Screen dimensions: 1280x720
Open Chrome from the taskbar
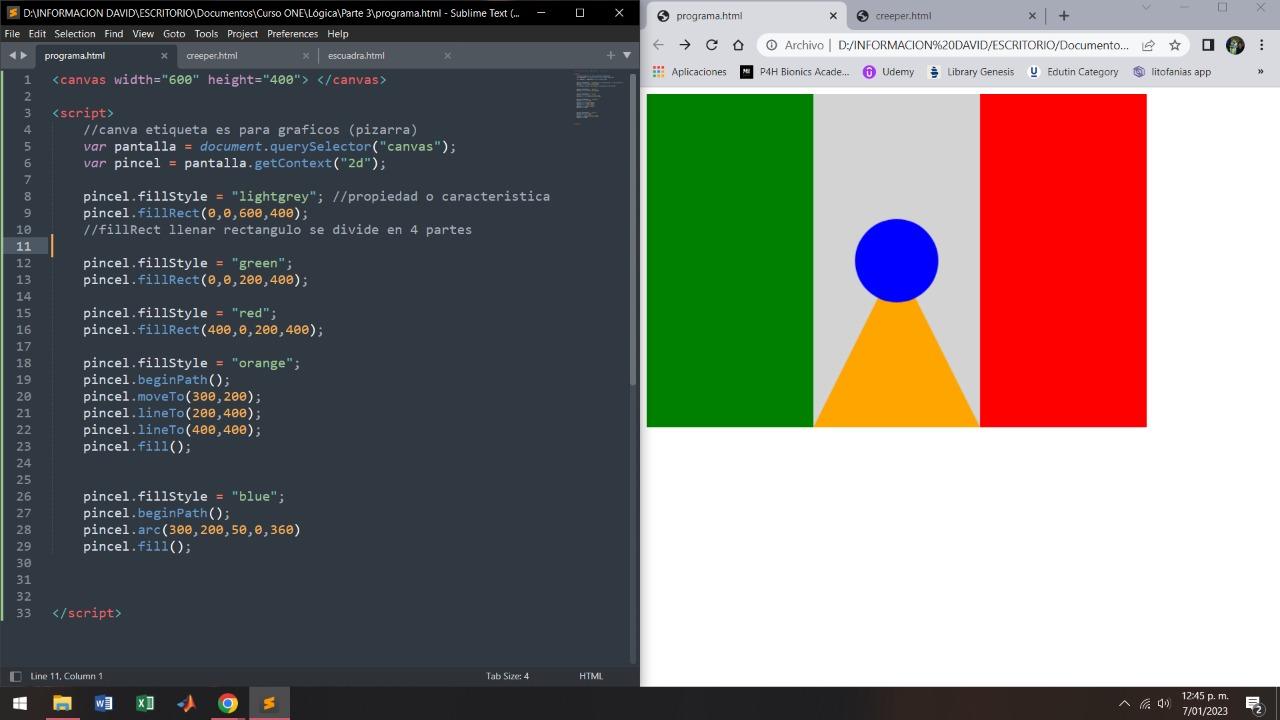(228, 703)
